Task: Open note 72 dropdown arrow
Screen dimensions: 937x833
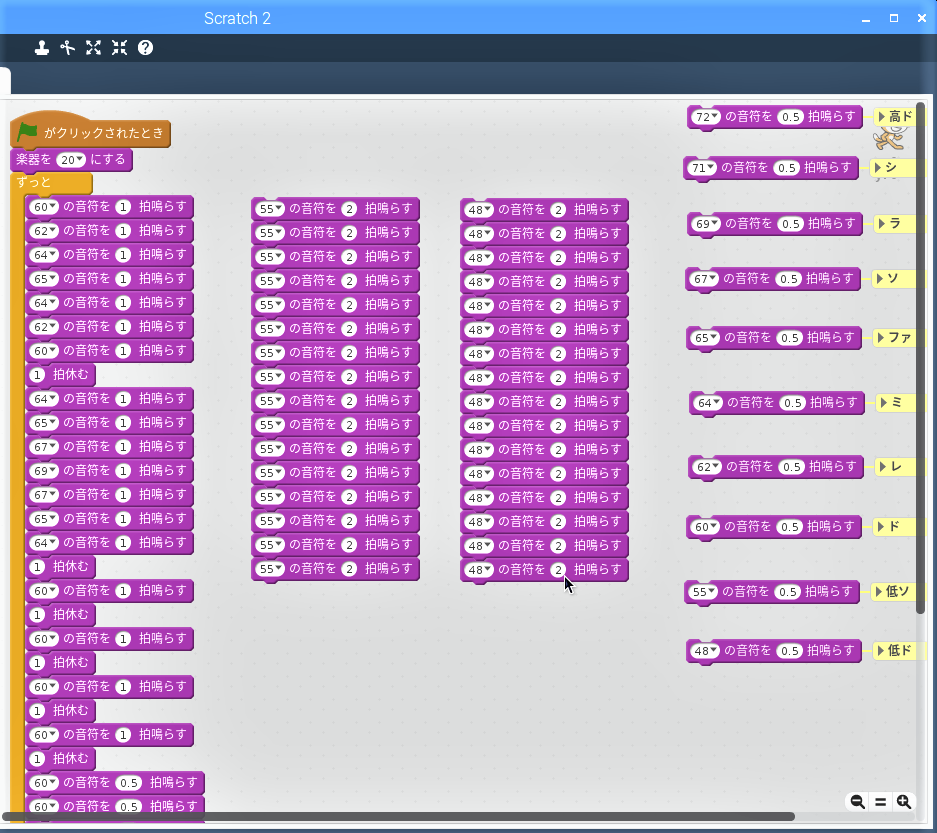Action: click(x=714, y=117)
